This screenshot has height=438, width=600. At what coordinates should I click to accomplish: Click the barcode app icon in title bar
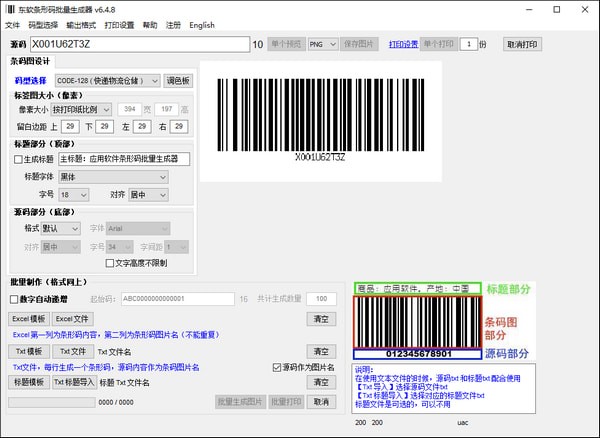point(9,9)
